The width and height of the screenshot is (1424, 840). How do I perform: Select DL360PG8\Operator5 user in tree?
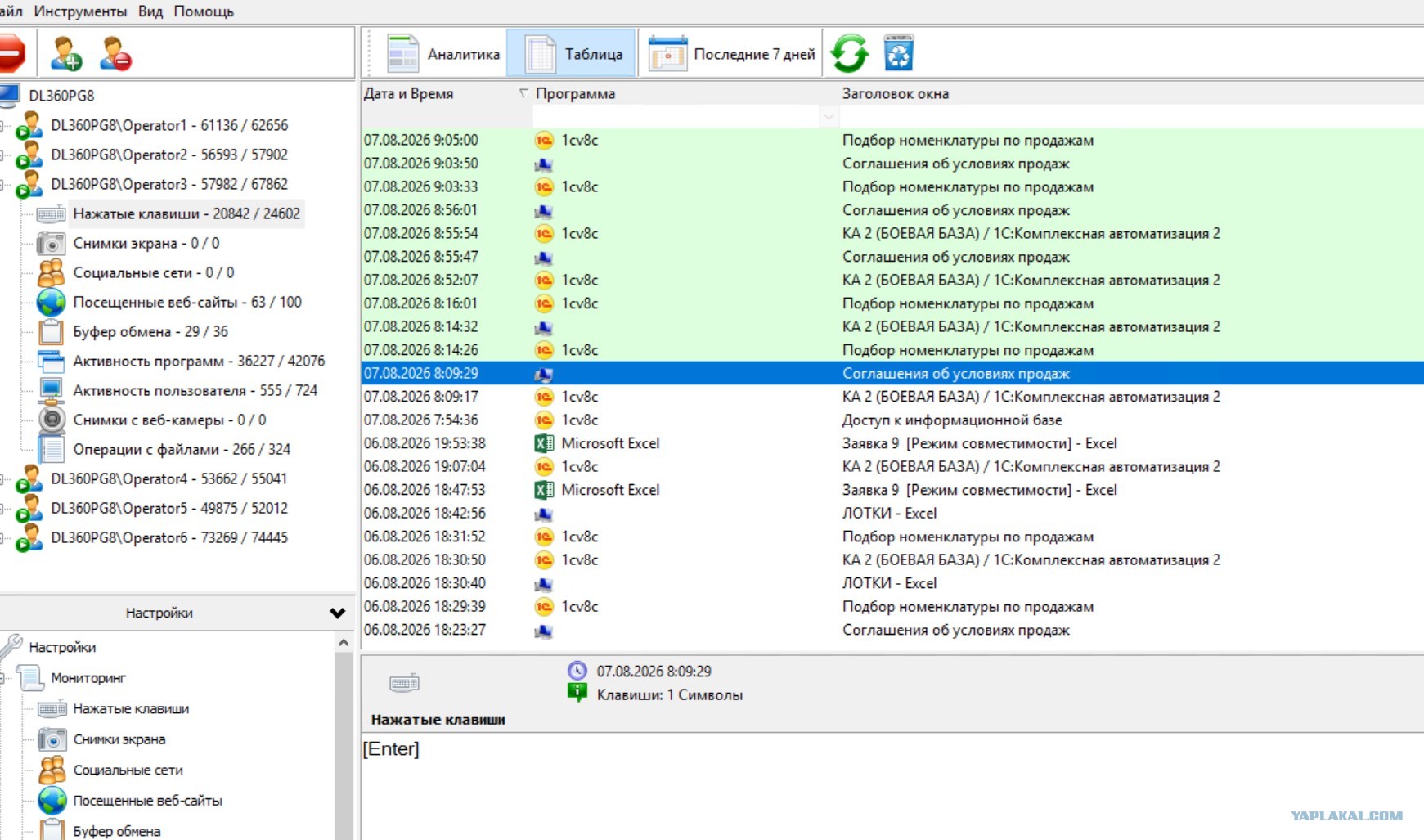coord(169,508)
